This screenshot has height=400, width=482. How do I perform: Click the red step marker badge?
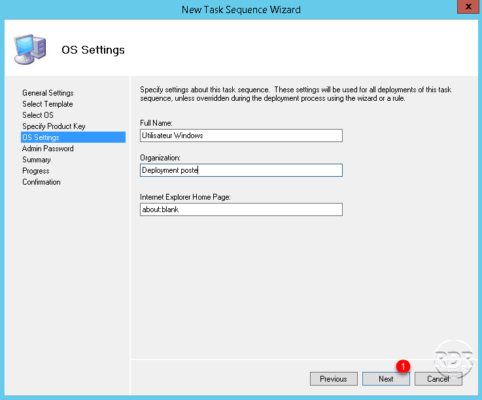pos(403,366)
